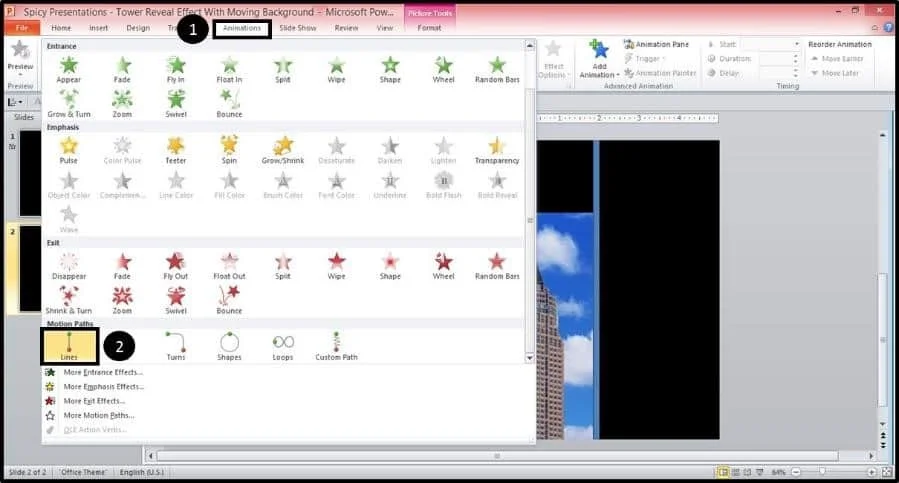Choose the Transparency emphasis effect
The height and width of the screenshot is (483, 899).
(x=497, y=151)
